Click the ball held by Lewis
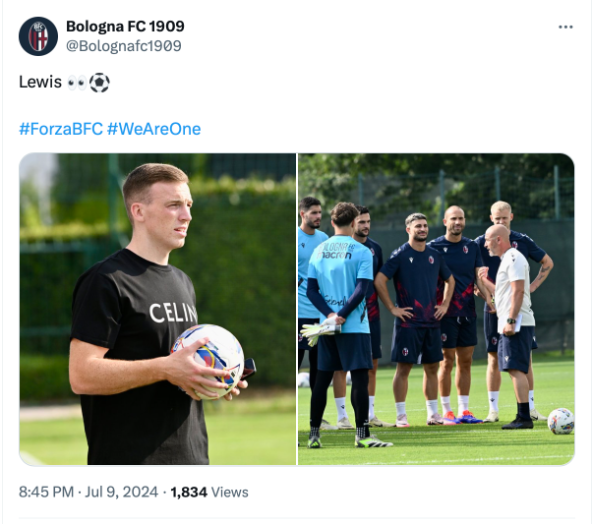 (208, 361)
